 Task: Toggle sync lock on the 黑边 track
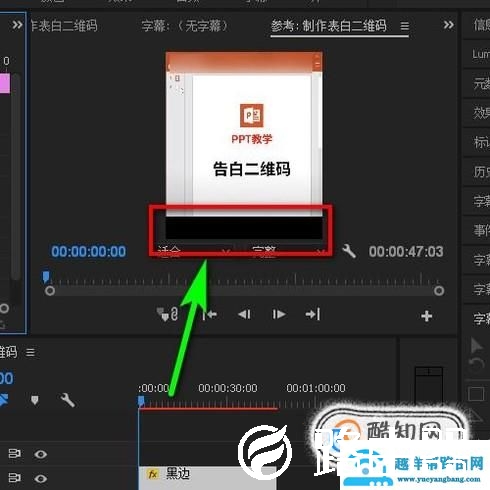14,478
